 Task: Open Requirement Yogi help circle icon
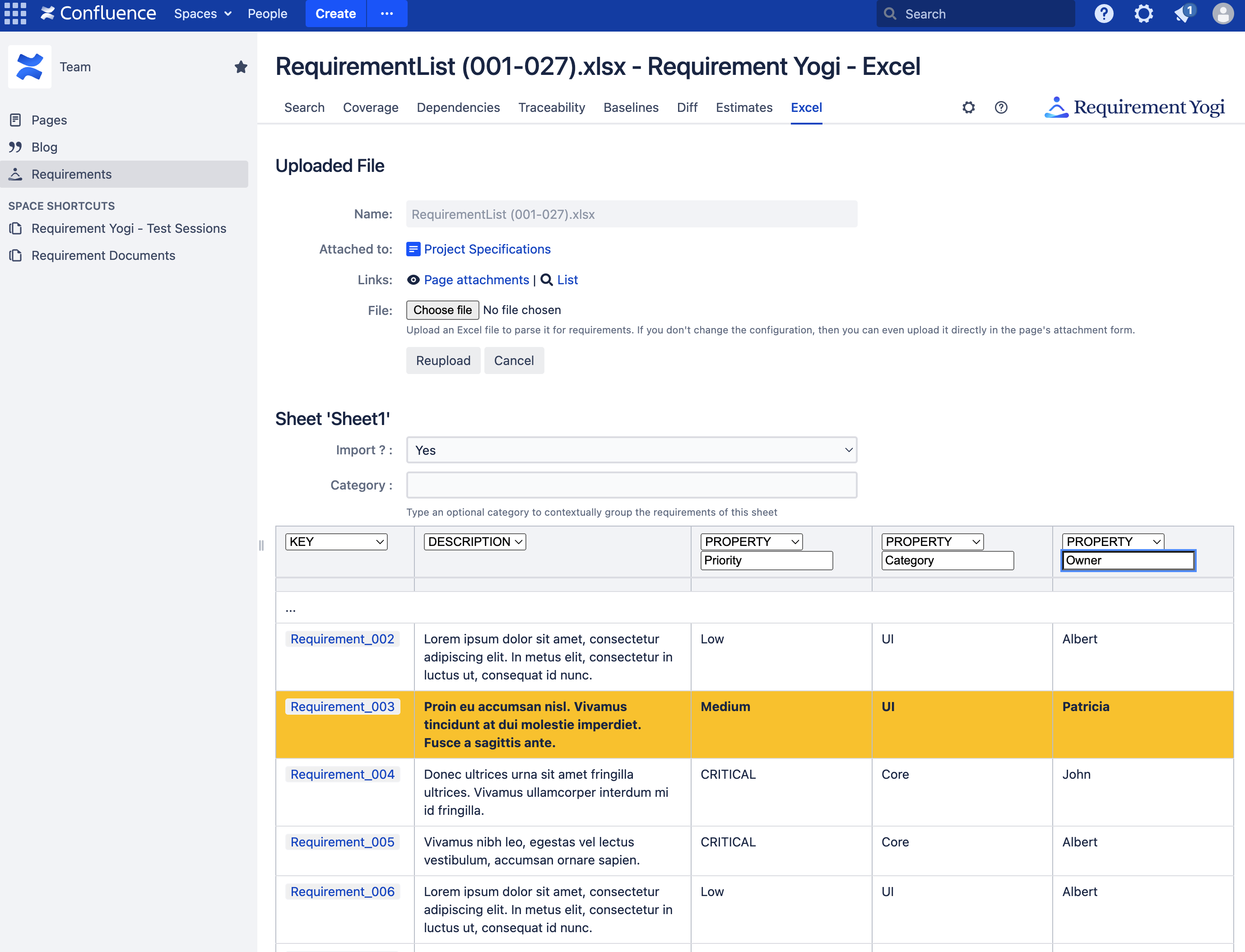point(1001,108)
